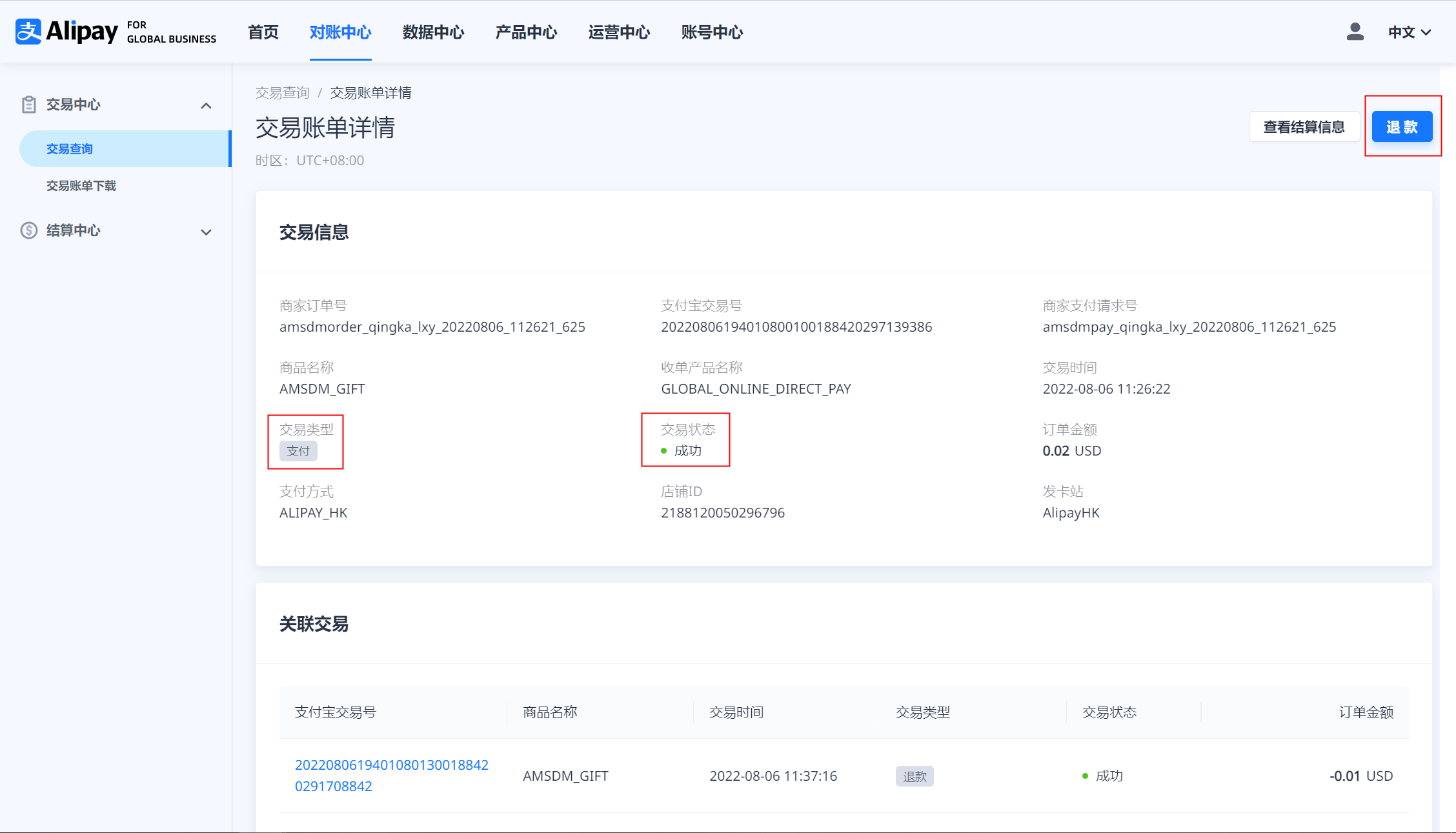Collapse the 交易中心 sidebar section chevron
1456x833 pixels.
coord(206,105)
